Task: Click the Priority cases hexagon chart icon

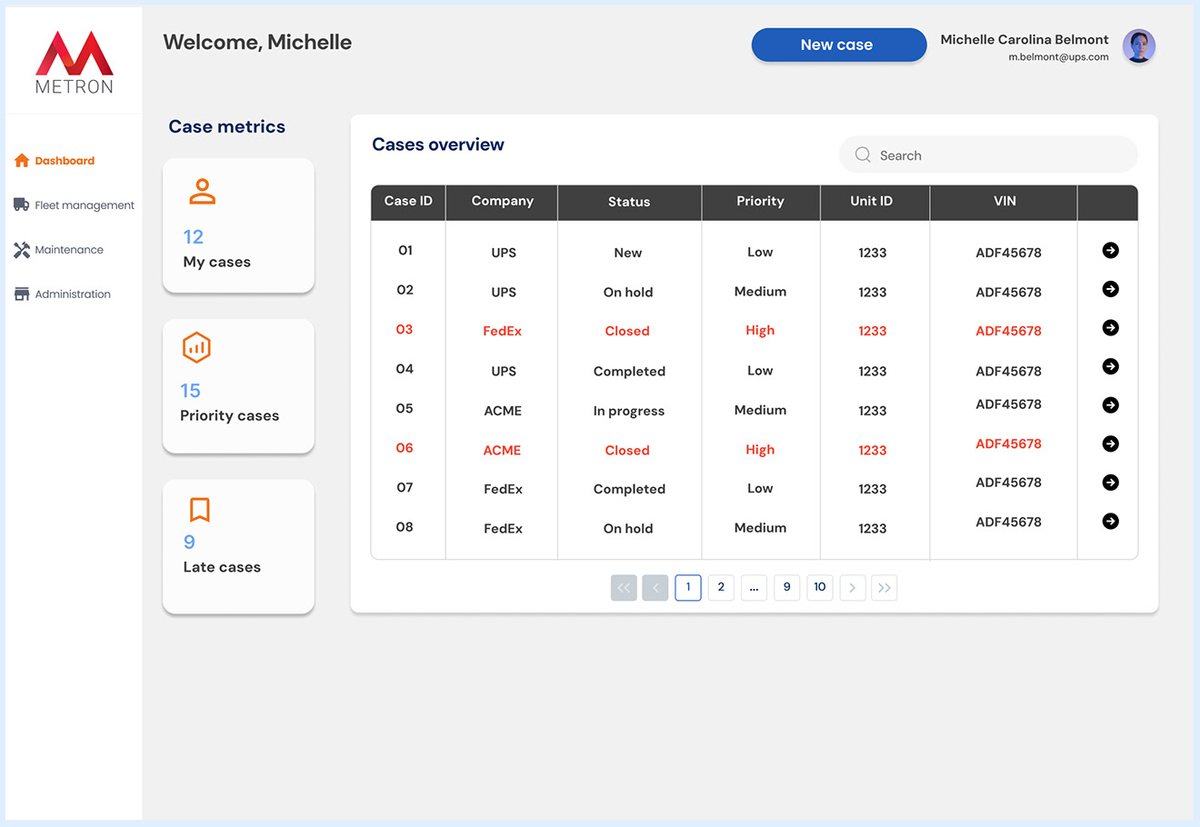Action: click(x=197, y=348)
